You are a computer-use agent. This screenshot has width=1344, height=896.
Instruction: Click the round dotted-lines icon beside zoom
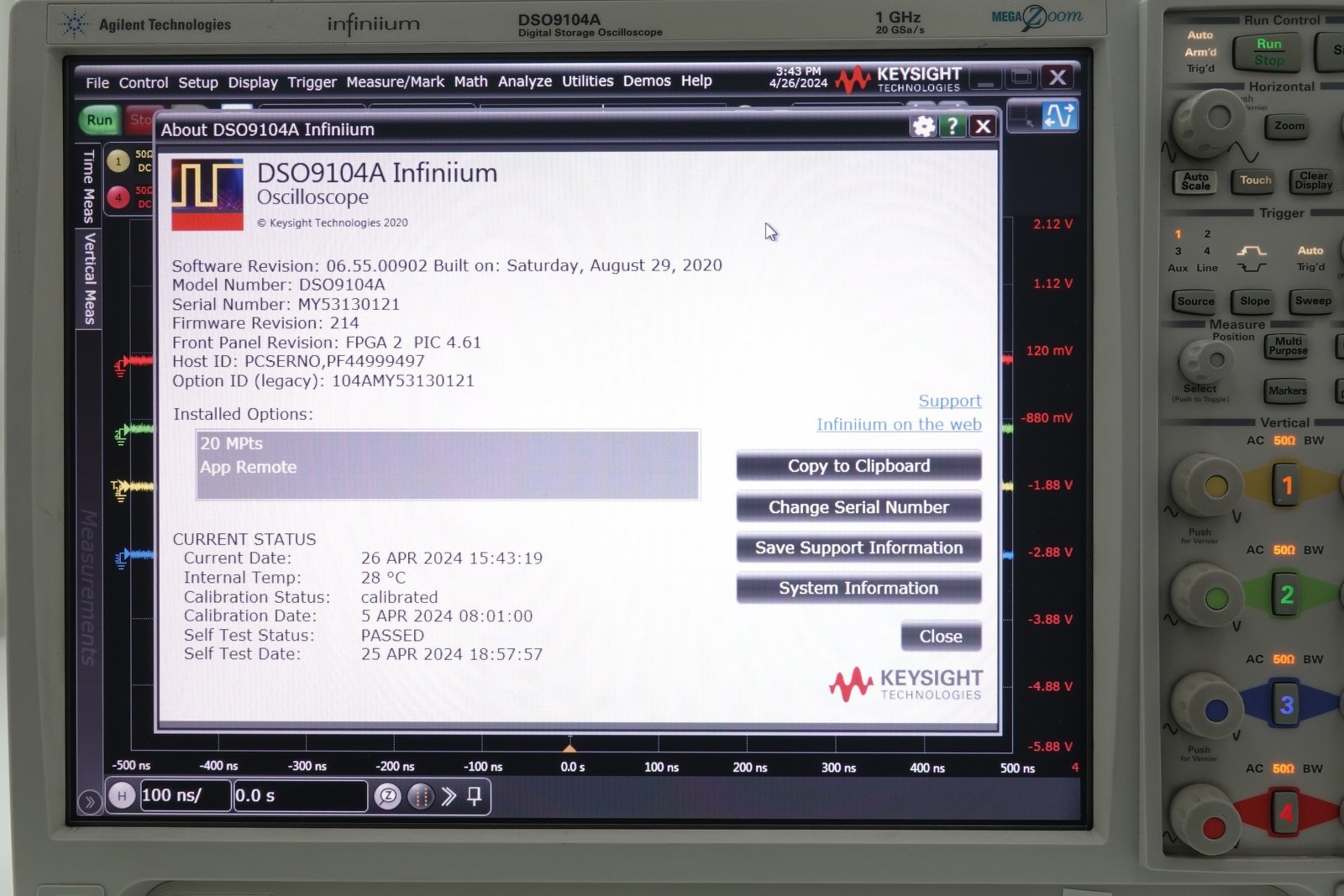click(x=420, y=795)
